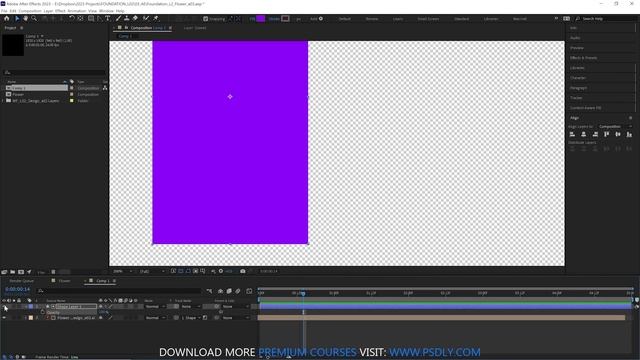
Task: Click new composition icon in Project panel
Action: point(21,272)
